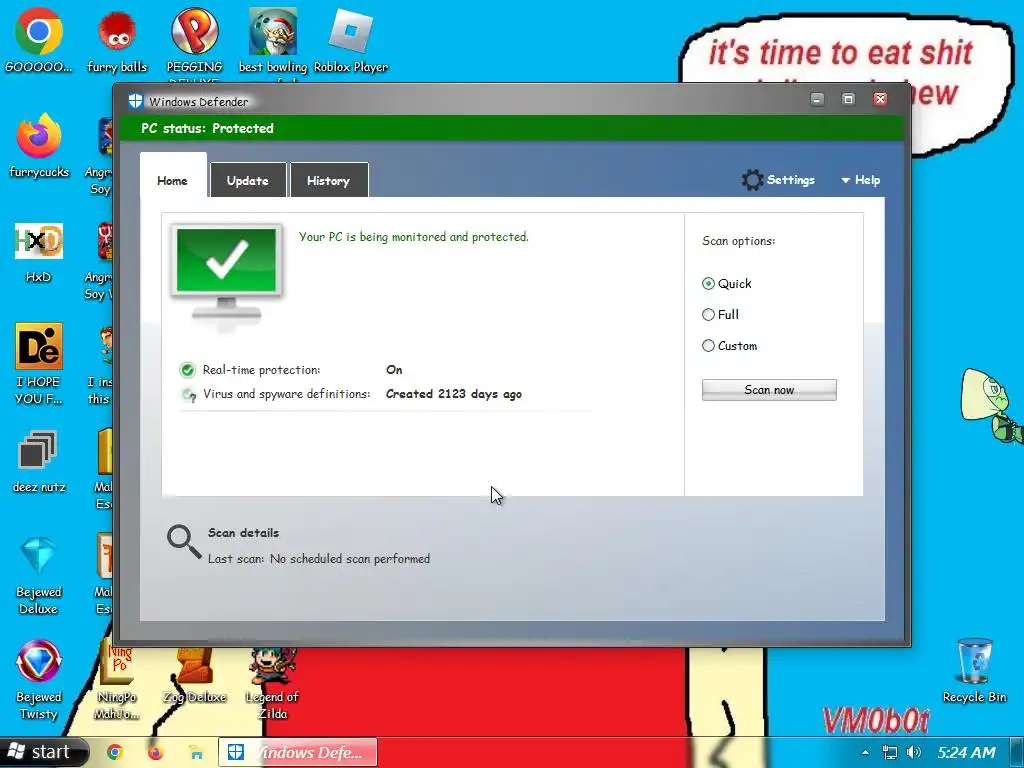
Task: Click the Scan details magnifier icon
Action: [x=184, y=542]
